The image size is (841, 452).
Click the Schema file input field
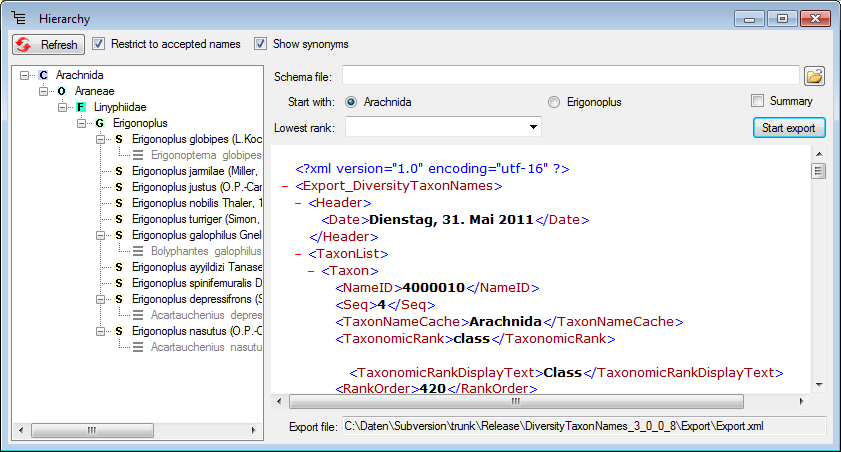tap(570, 76)
